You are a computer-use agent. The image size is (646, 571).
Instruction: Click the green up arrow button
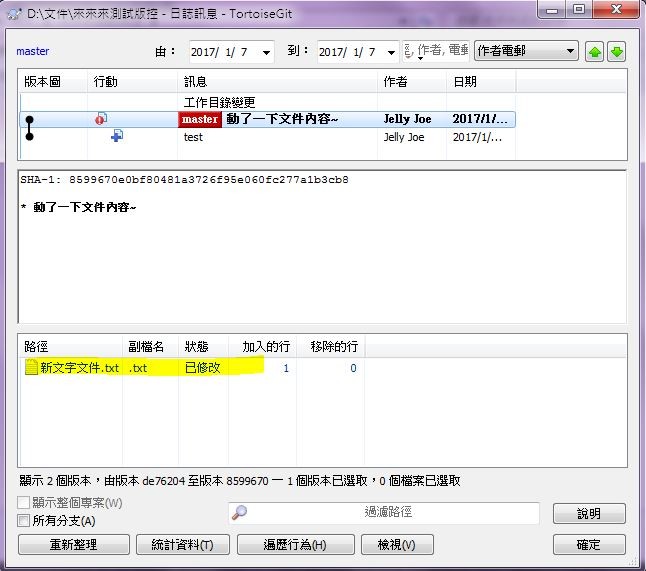tap(594, 52)
